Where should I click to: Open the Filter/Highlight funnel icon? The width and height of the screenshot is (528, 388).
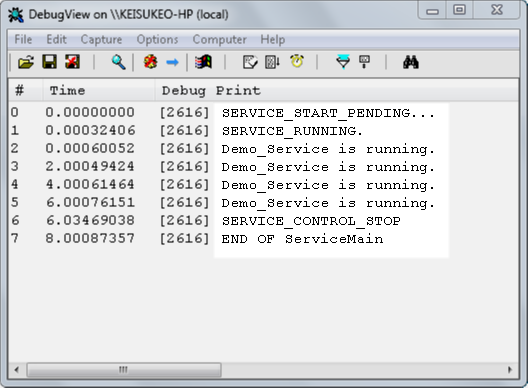pyautogui.click(x=343, y=62)
